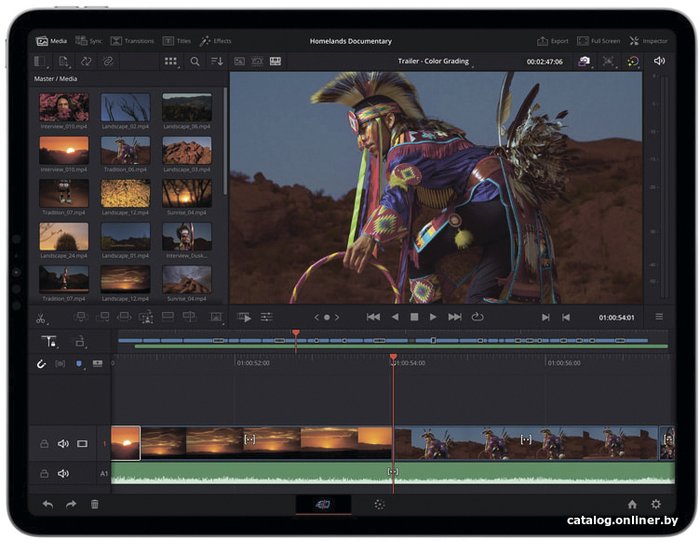Image resolution: width=700 pixels, height=542 pixels.
Task: Switch to the Effects tab
Action: click(216, 41)
